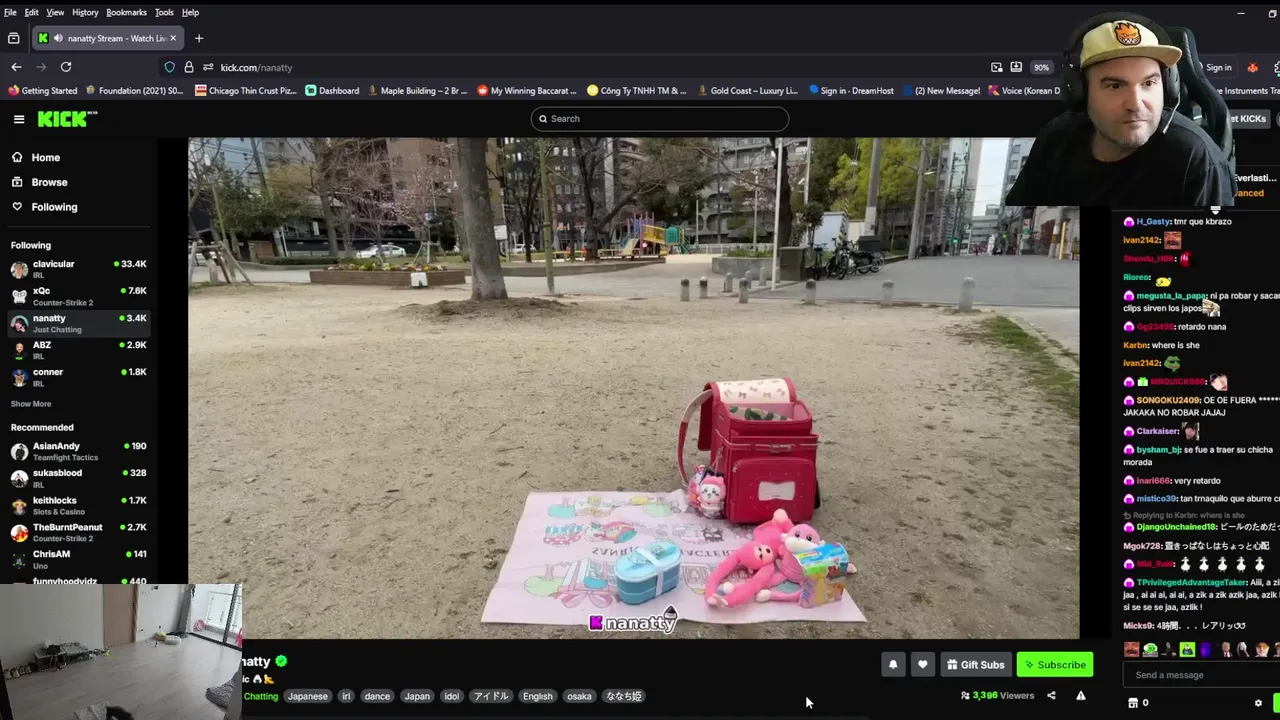Open the shield tracking protection icon

(x=169, y=67)
